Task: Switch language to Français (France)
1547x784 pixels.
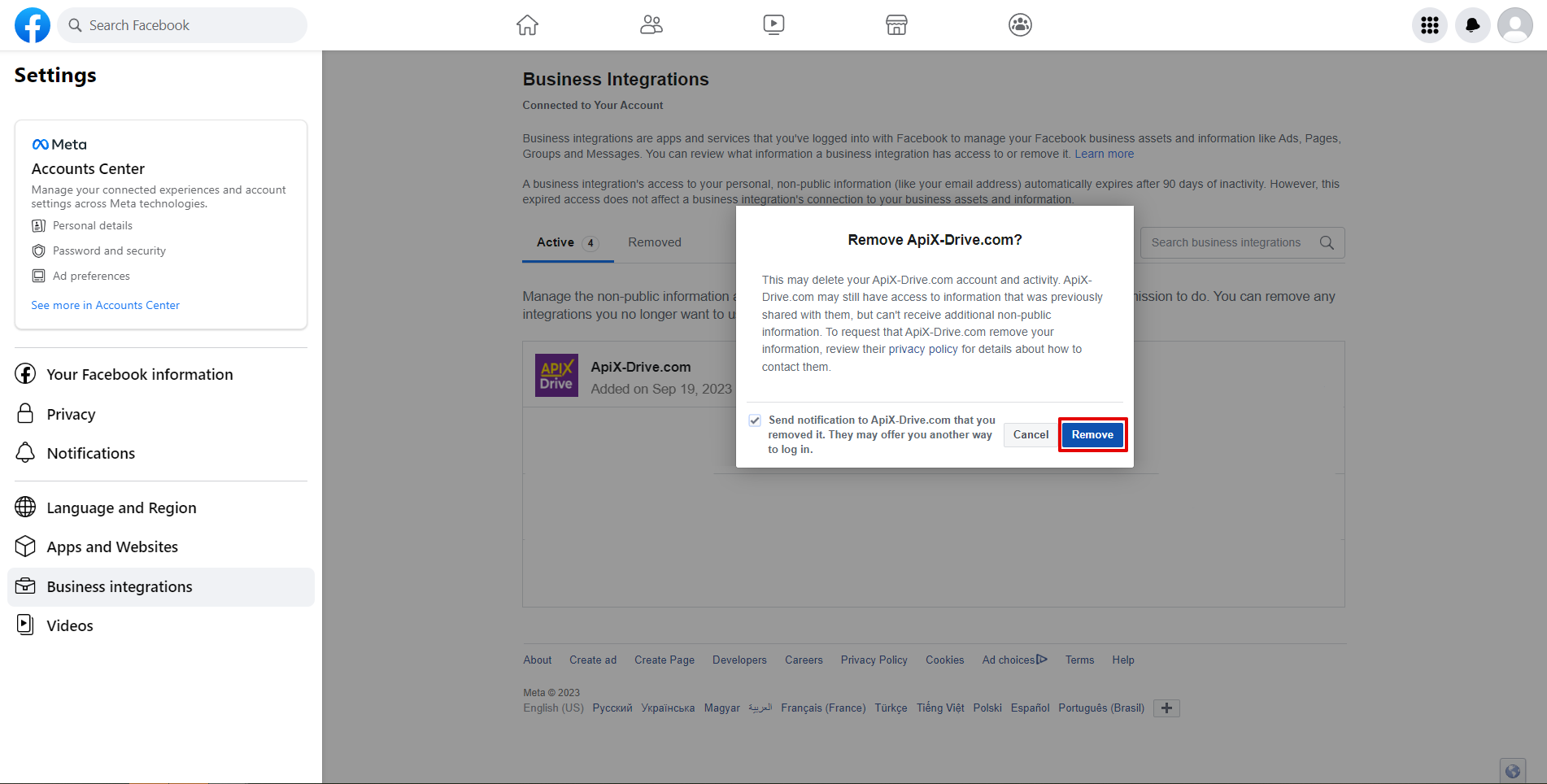Action: point(823,708)
